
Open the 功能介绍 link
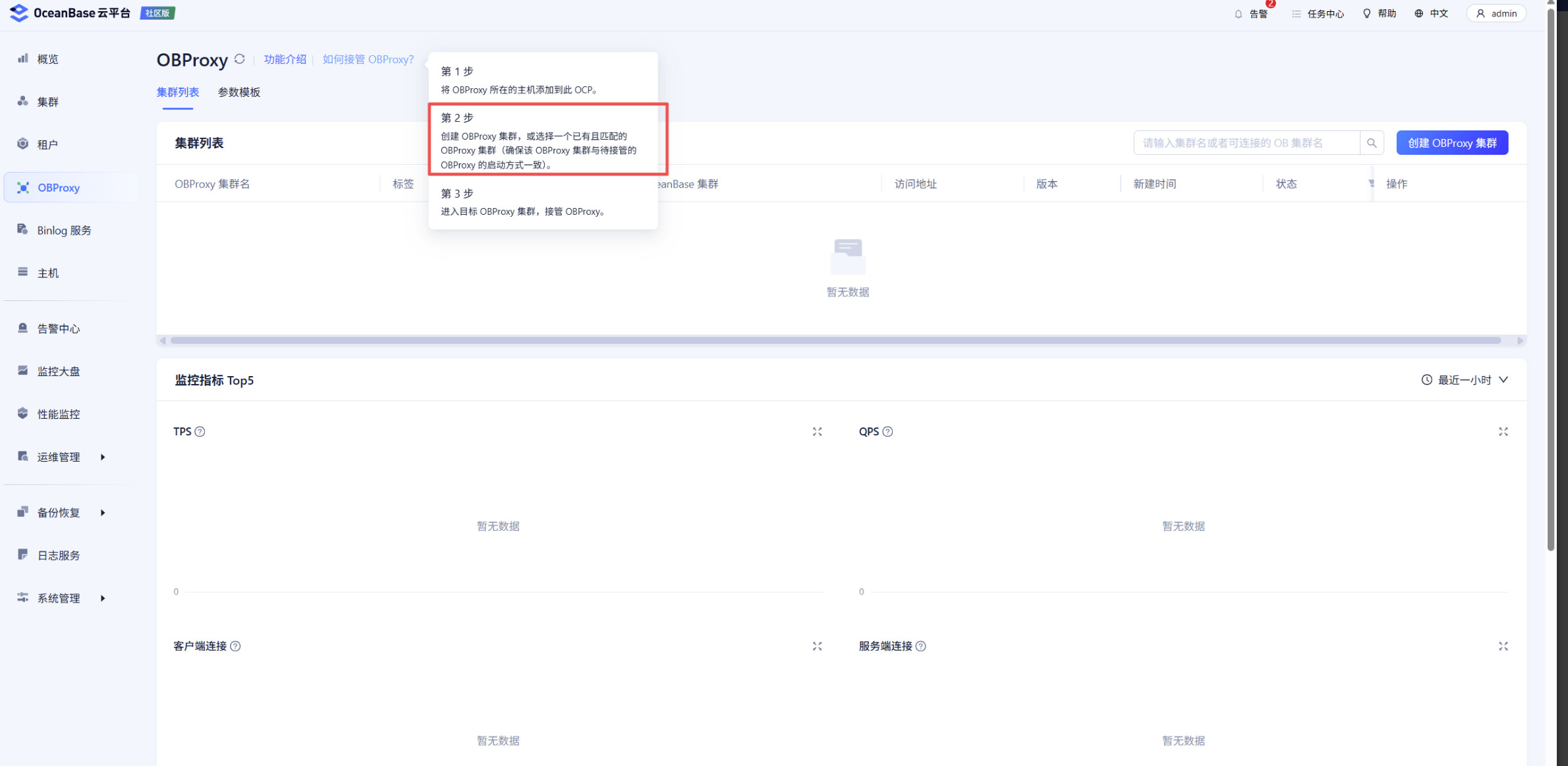tap(285, 59)
